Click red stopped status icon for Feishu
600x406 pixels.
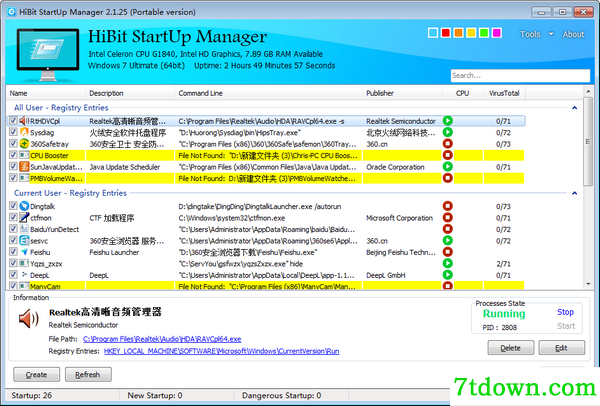pyautogui.click(x=448, y=252)
